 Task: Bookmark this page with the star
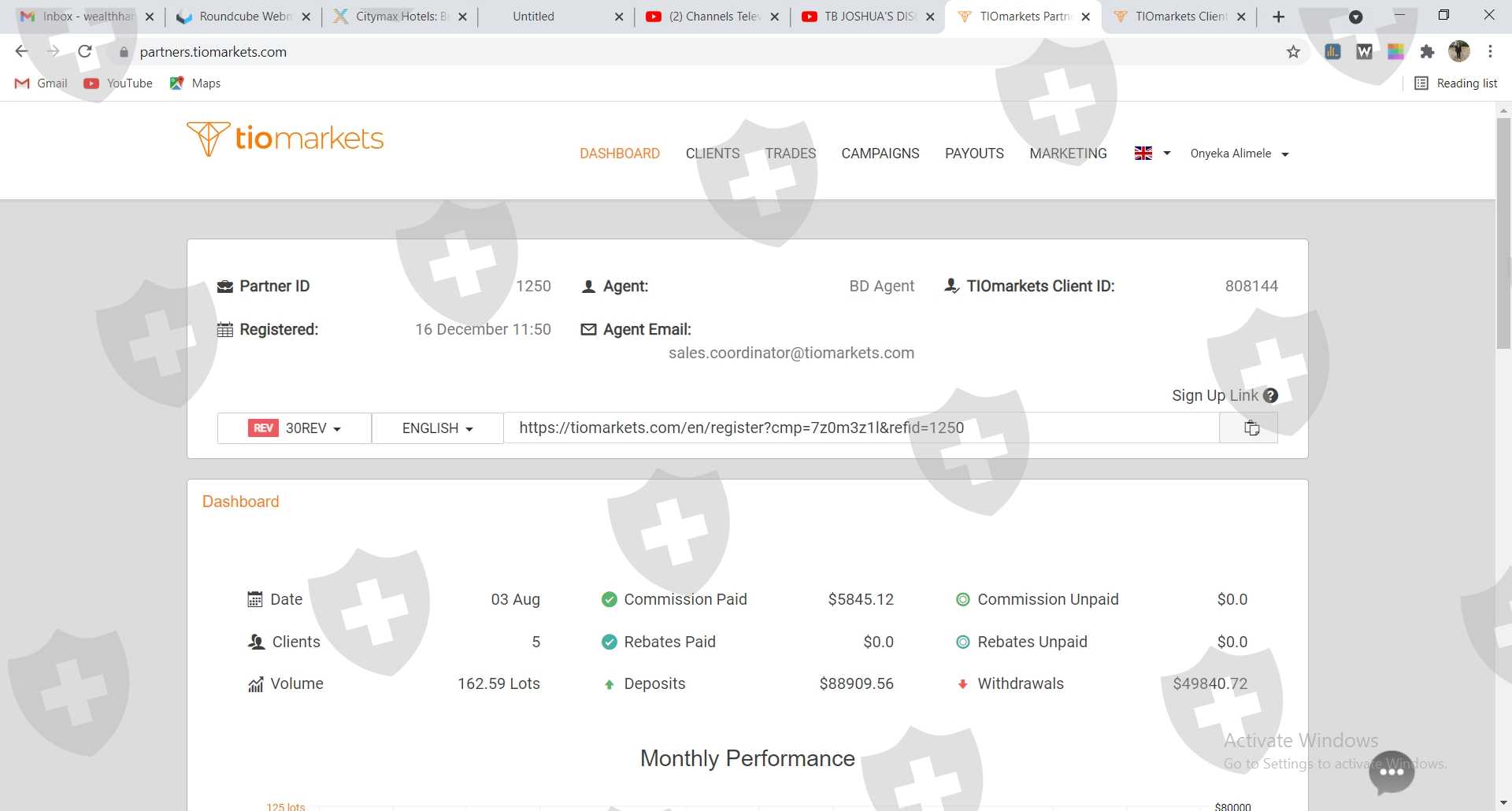point(1293,52)
